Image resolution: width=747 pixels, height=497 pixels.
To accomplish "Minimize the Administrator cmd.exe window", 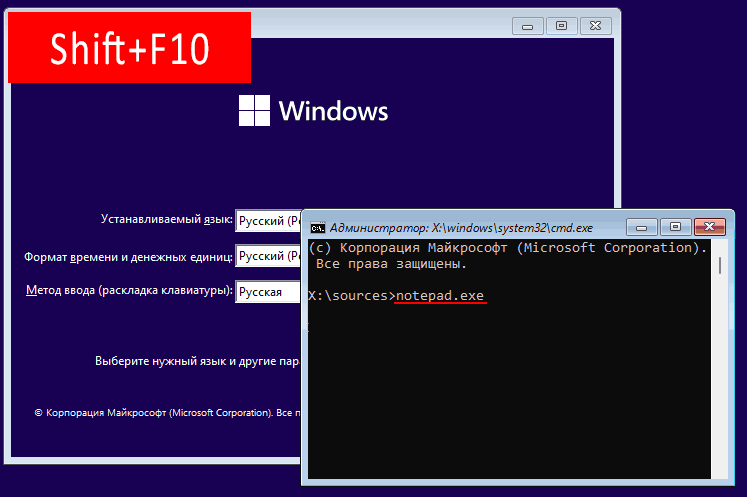I will (x=642, y=227).
